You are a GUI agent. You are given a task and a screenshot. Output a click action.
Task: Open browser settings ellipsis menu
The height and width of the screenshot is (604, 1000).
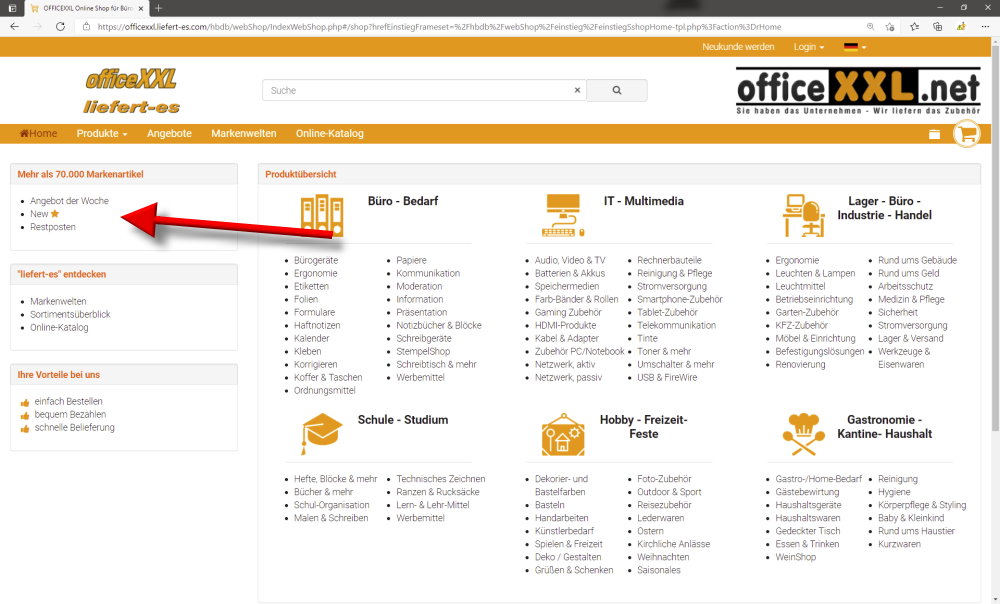tap(983, 27)
